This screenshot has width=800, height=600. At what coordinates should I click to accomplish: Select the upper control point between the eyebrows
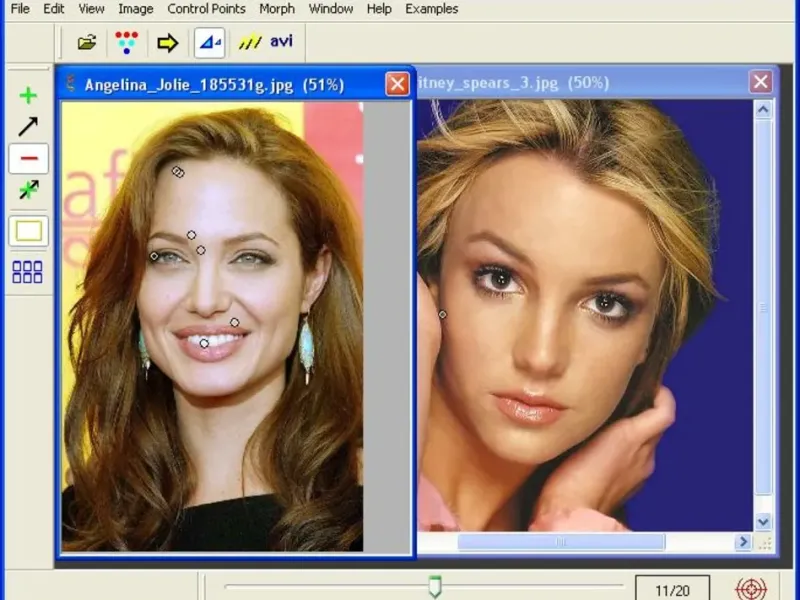point(191,235)
